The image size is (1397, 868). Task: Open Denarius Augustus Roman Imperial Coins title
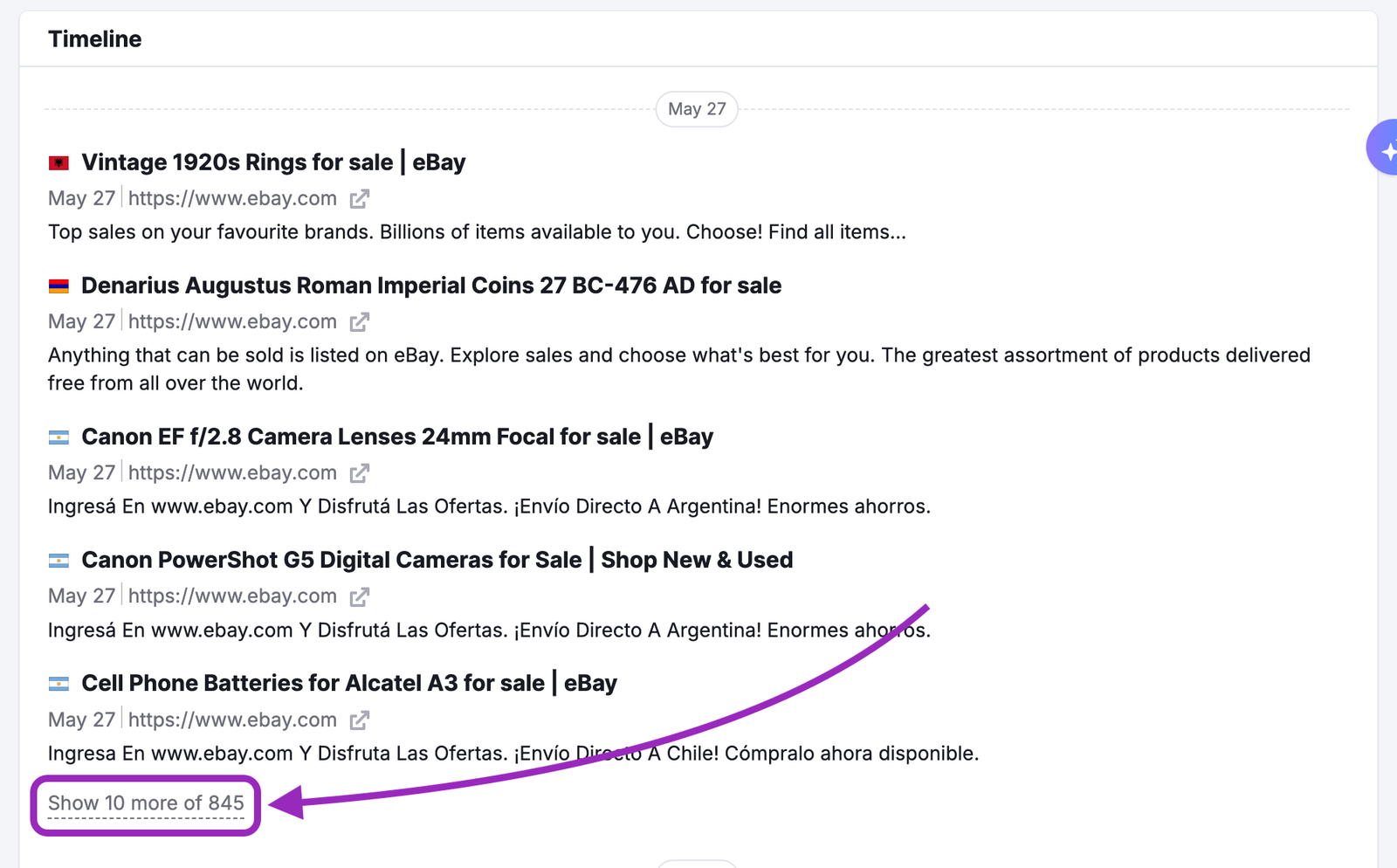tap(431, 286)
